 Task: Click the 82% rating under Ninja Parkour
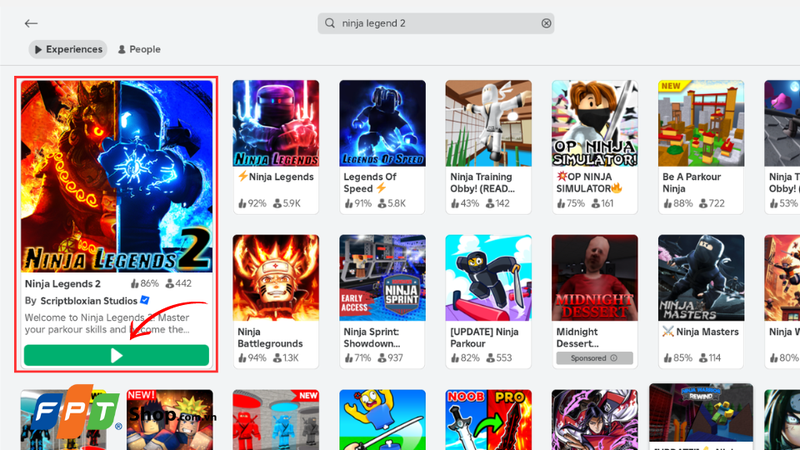pos(465,358)
